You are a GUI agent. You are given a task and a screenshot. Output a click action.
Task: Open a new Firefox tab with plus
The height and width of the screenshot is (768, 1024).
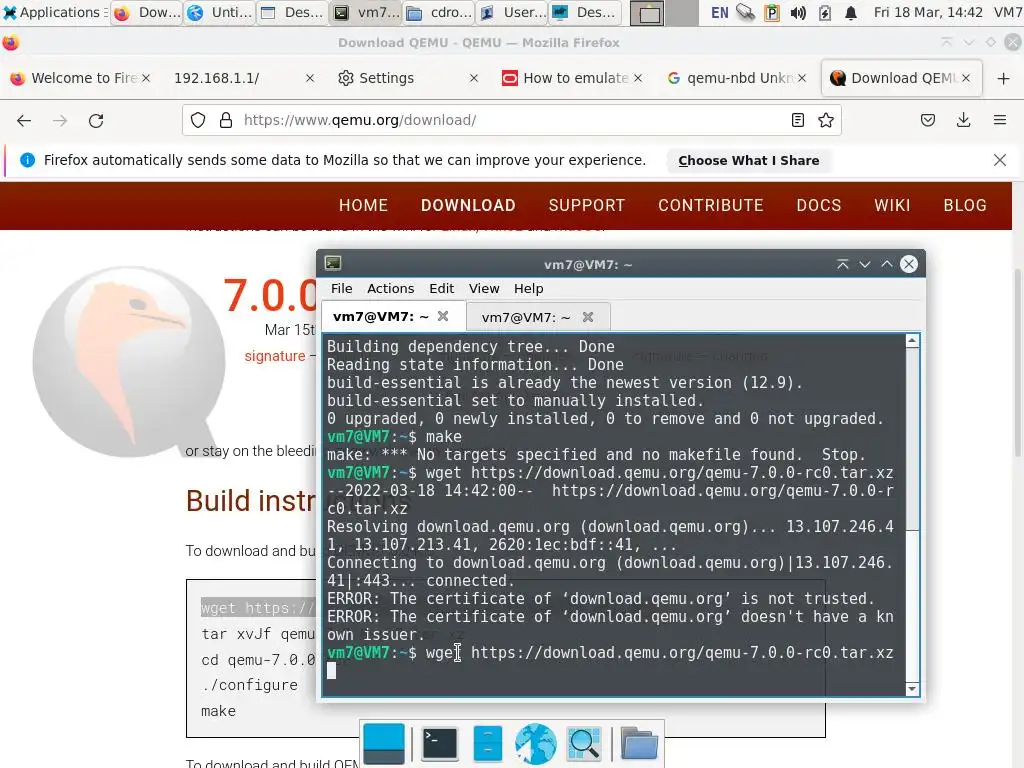click(1004, 78)
